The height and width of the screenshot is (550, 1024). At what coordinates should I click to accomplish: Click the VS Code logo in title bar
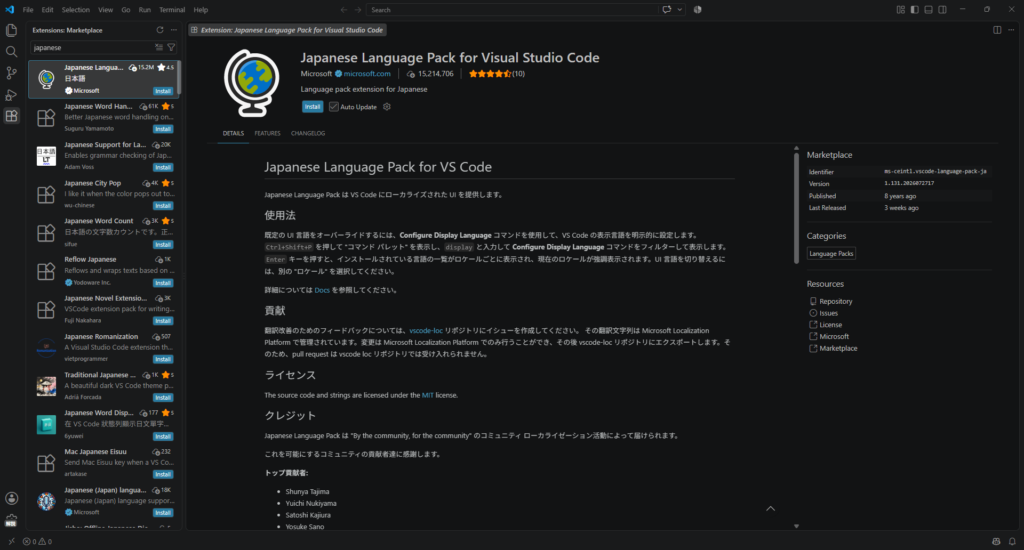tap(9, 10)
